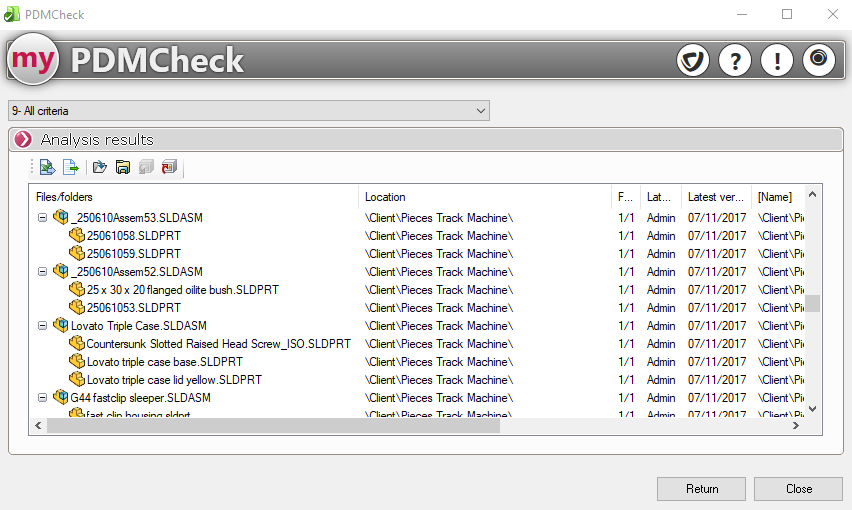Click the export document icon with green arrow

pyautogui.click(x=71, y=167)
